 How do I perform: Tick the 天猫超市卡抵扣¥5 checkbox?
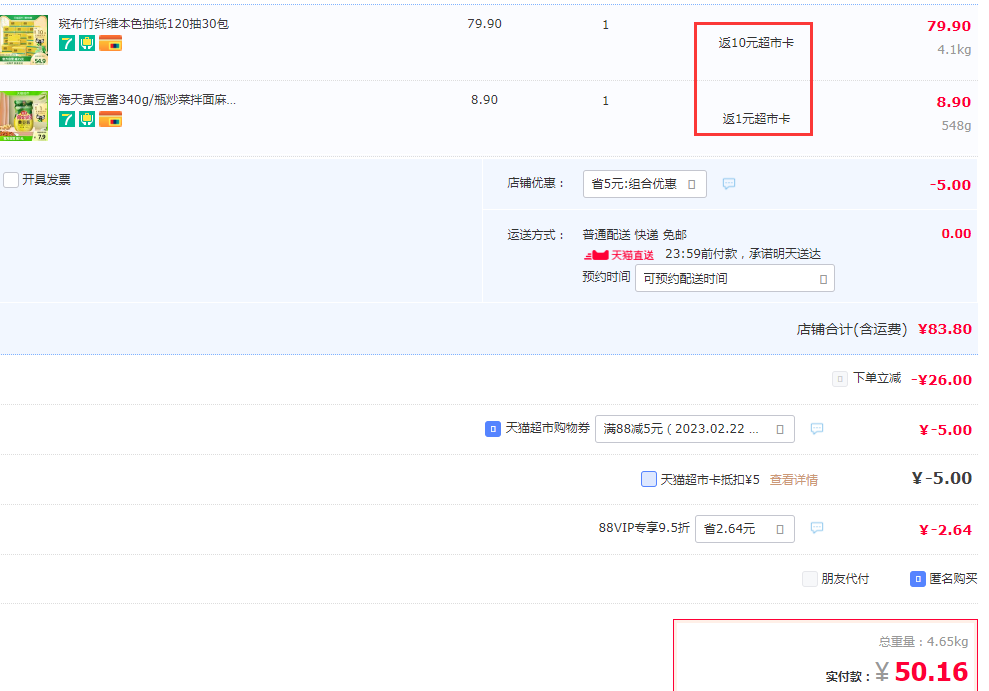pyautogui.click(x=648, y=479)
